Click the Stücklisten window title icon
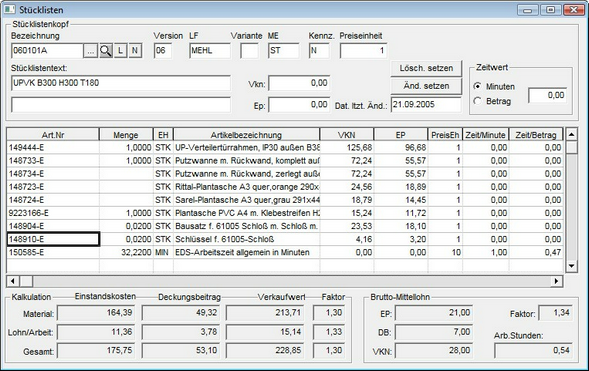This screenshot has width=589, height=371. (x=9, y=9)
